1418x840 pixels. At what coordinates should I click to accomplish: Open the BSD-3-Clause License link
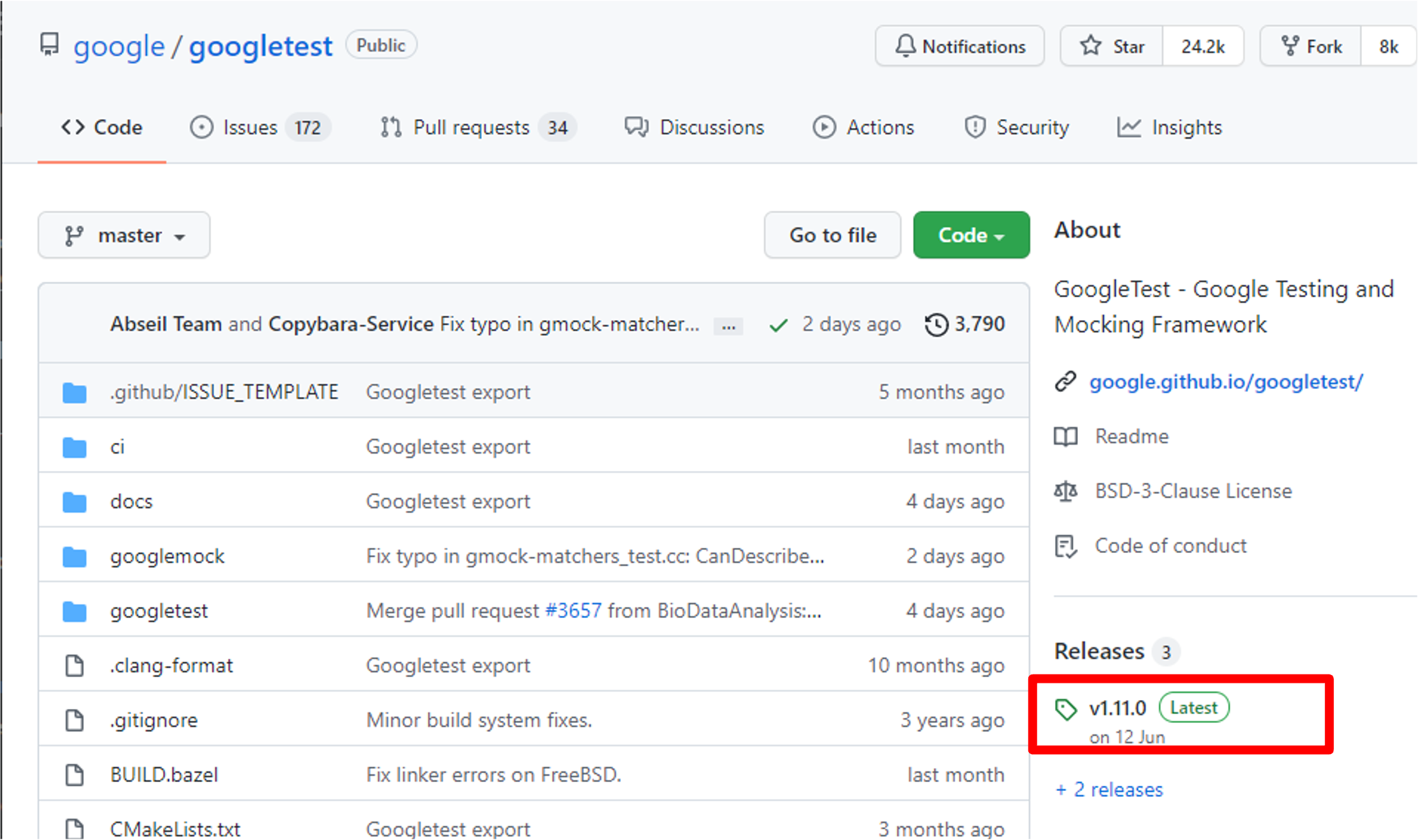1194,491
